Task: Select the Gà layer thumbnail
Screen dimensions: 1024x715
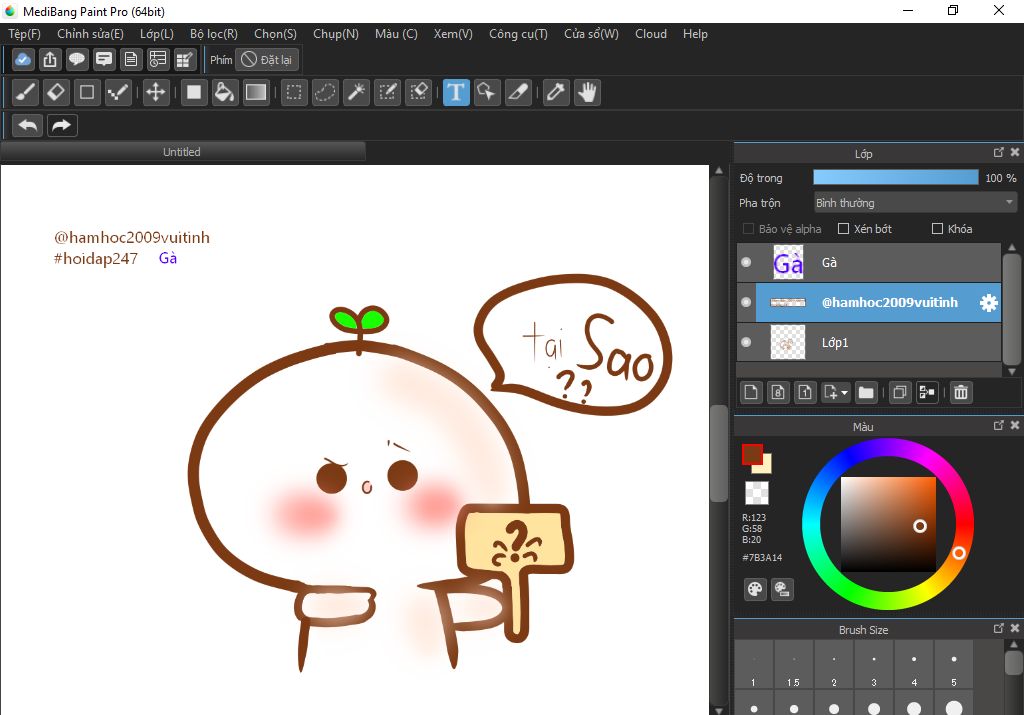Action: (788, 262)
